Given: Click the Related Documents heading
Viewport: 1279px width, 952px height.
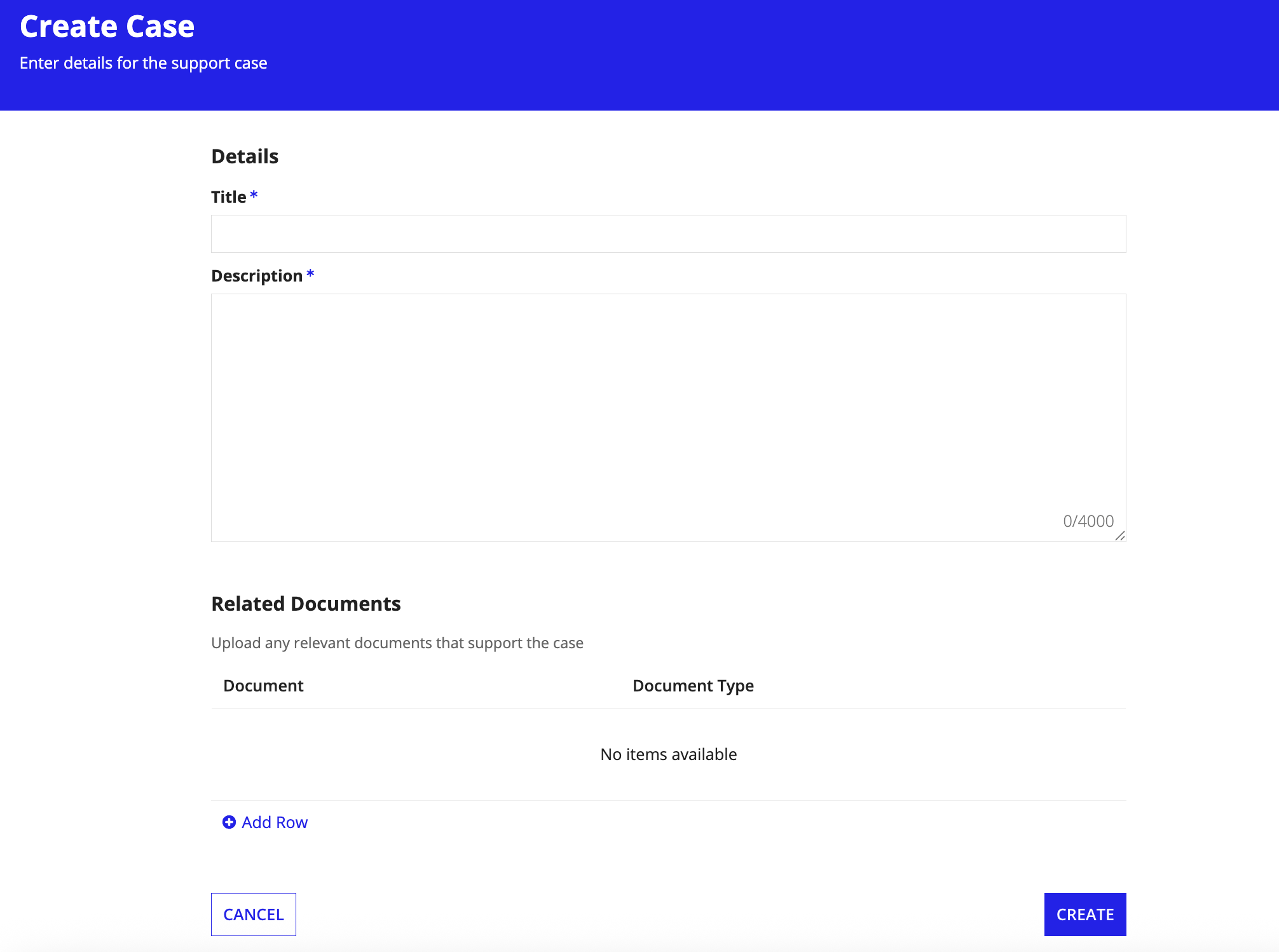Looking at the screenshot, I should 306,604.
